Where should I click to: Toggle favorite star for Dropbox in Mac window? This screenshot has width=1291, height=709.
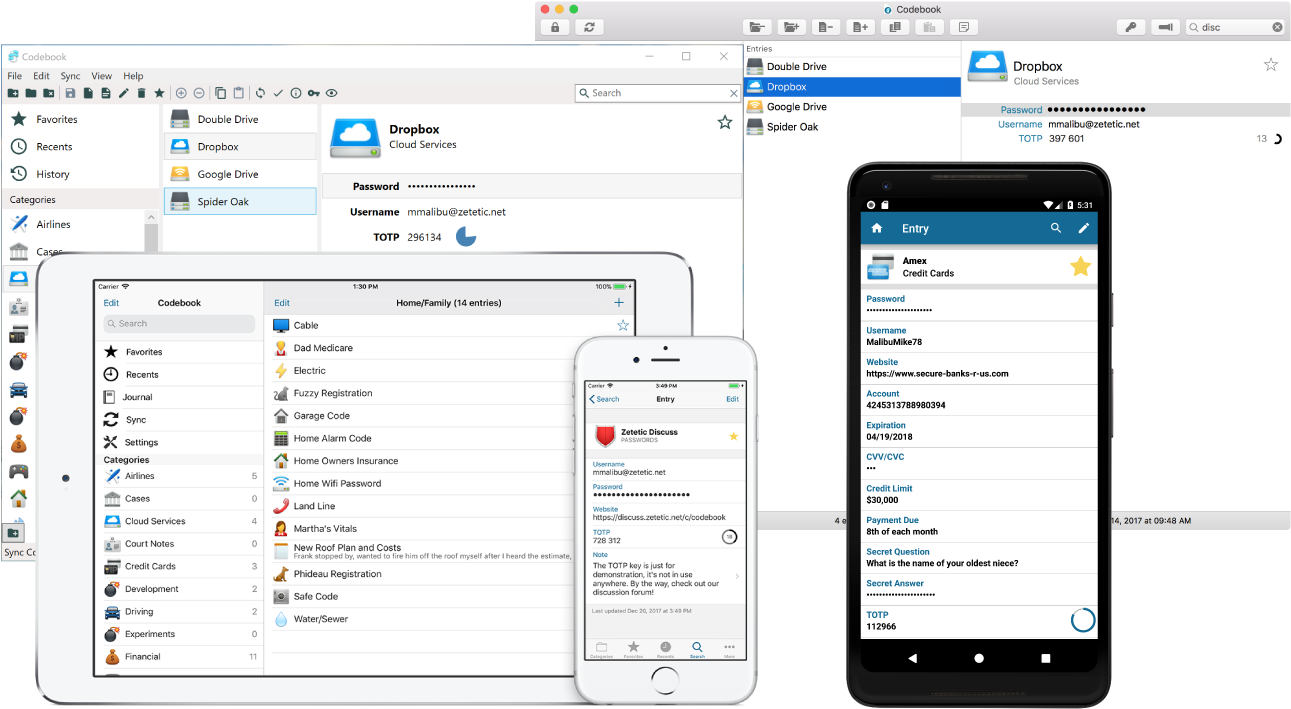[x=1271, y=64]
